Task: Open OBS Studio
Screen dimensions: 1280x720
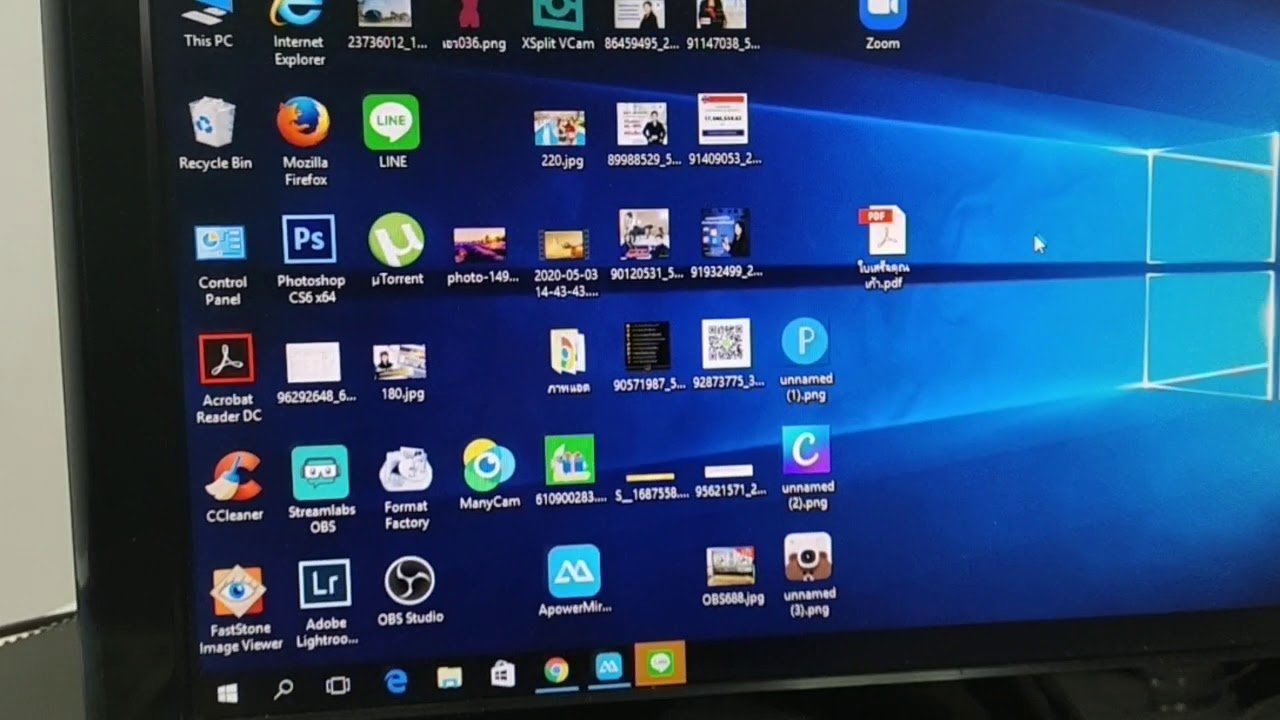Action: (x=410, y=591)
